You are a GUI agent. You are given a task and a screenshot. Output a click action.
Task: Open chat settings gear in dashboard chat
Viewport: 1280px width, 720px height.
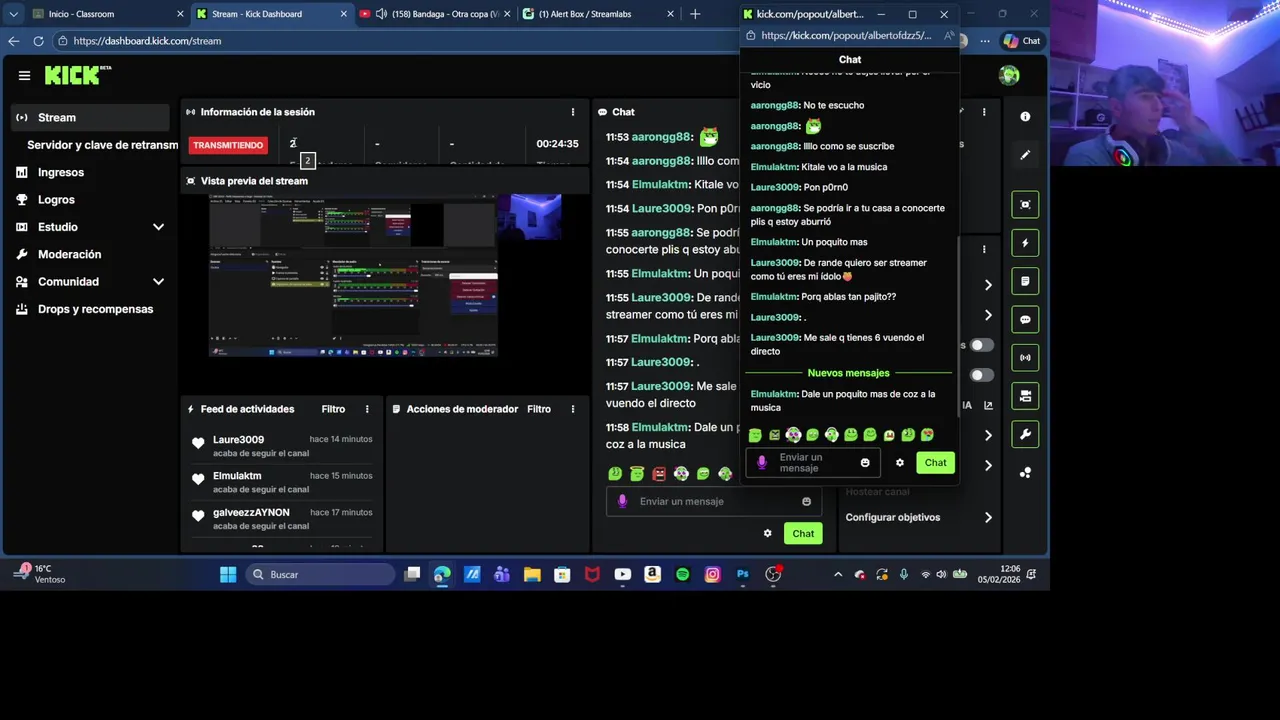point(767,533)
